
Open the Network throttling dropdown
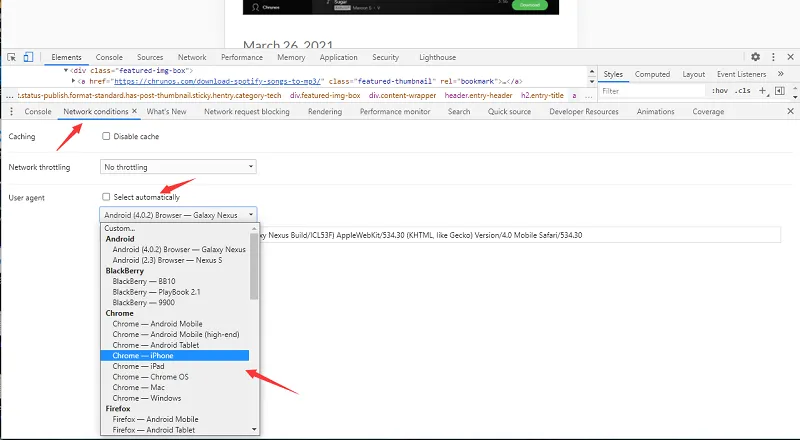[x=178, y=167]
